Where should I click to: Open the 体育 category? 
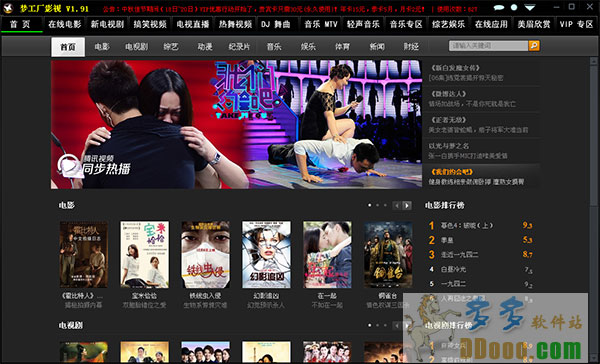[x=342, y=47]
